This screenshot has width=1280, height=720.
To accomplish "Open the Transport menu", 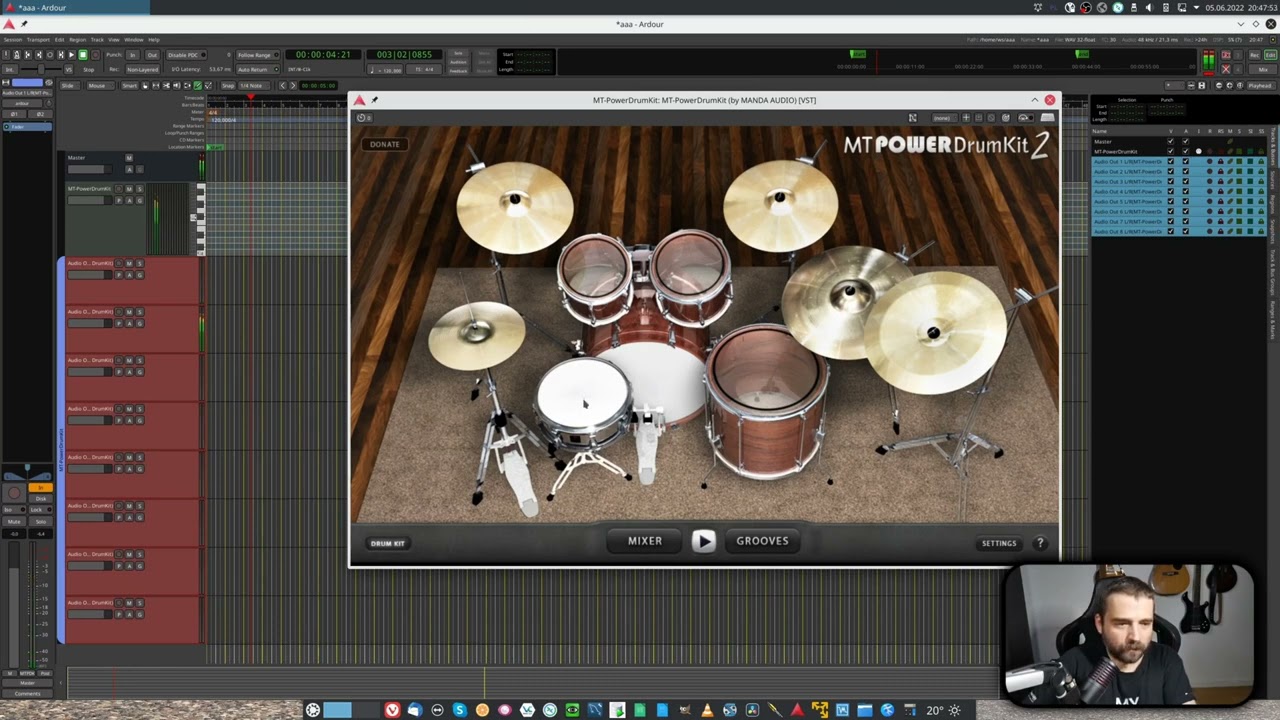I will [x=38, y=40].
